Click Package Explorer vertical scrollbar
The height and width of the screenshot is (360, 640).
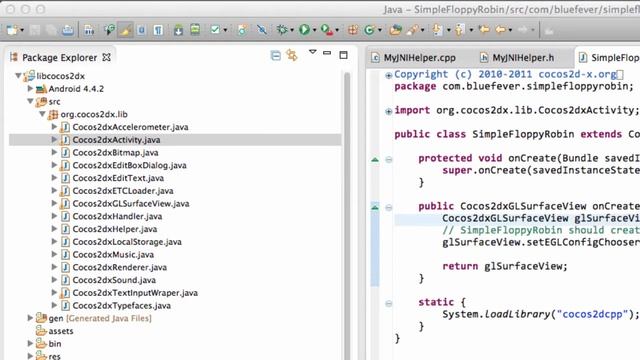(x=347, y=216)
